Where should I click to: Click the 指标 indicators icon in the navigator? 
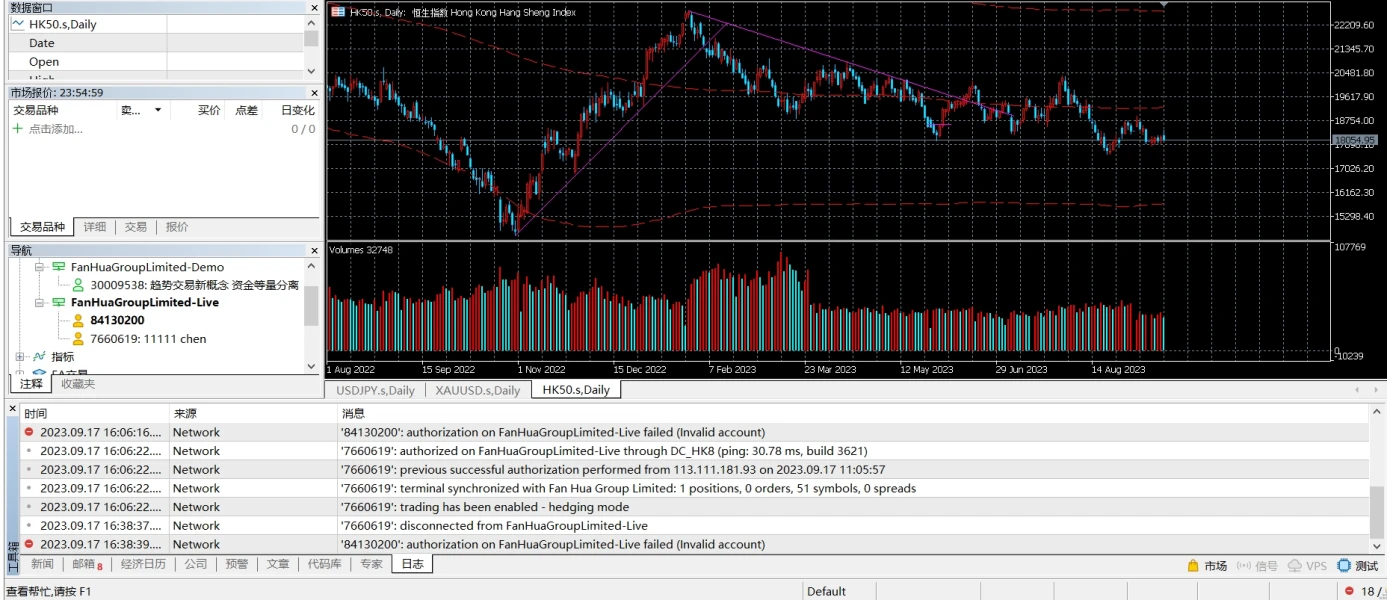coord(40,357)
